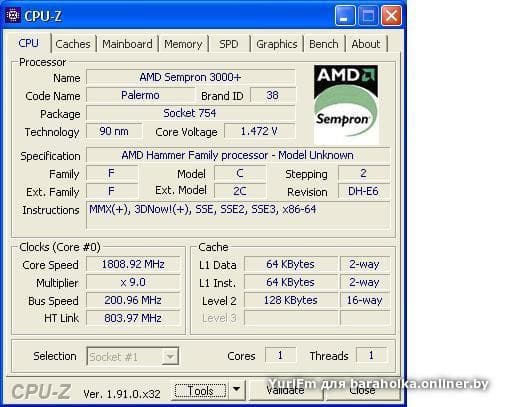Open the Mainboard tab
The width and height of the screenshot is (512, 407).
[x=127, y=44]
